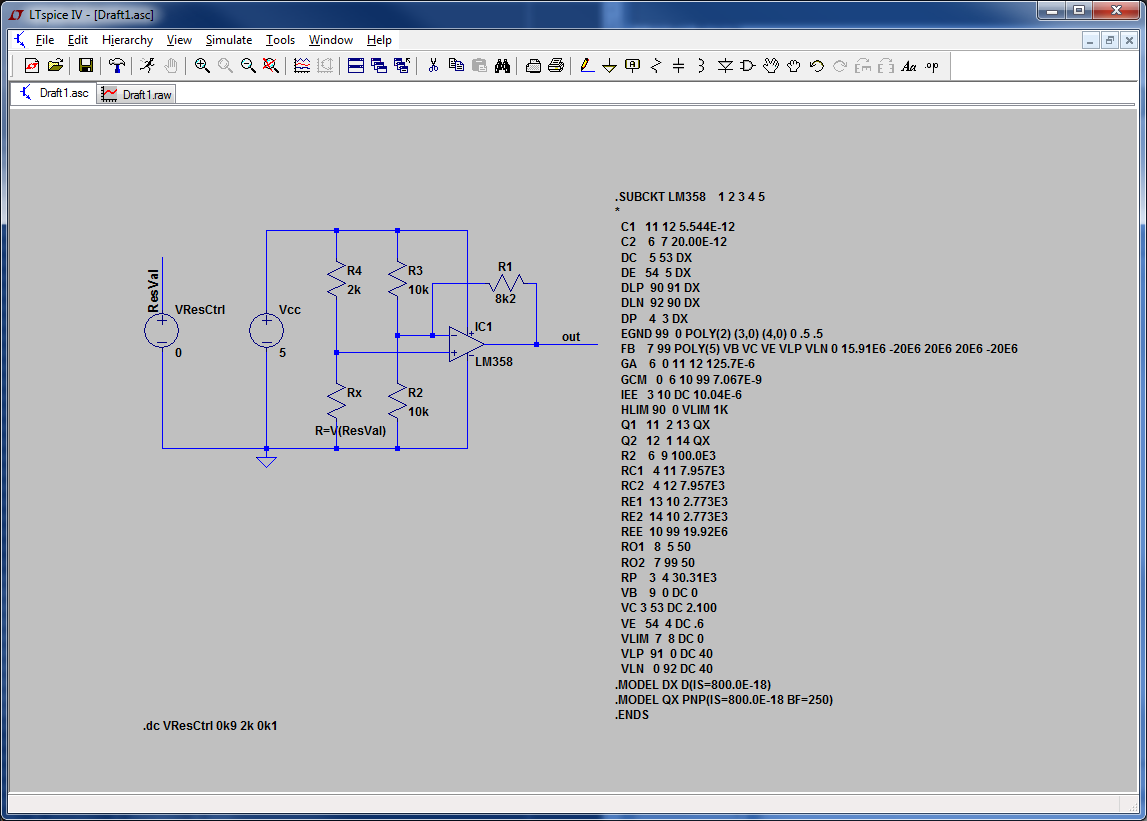The width and height of the screenshot is (1147, 821).
Task: Click the '.ENDS' text line
Action: pos(632,715)
